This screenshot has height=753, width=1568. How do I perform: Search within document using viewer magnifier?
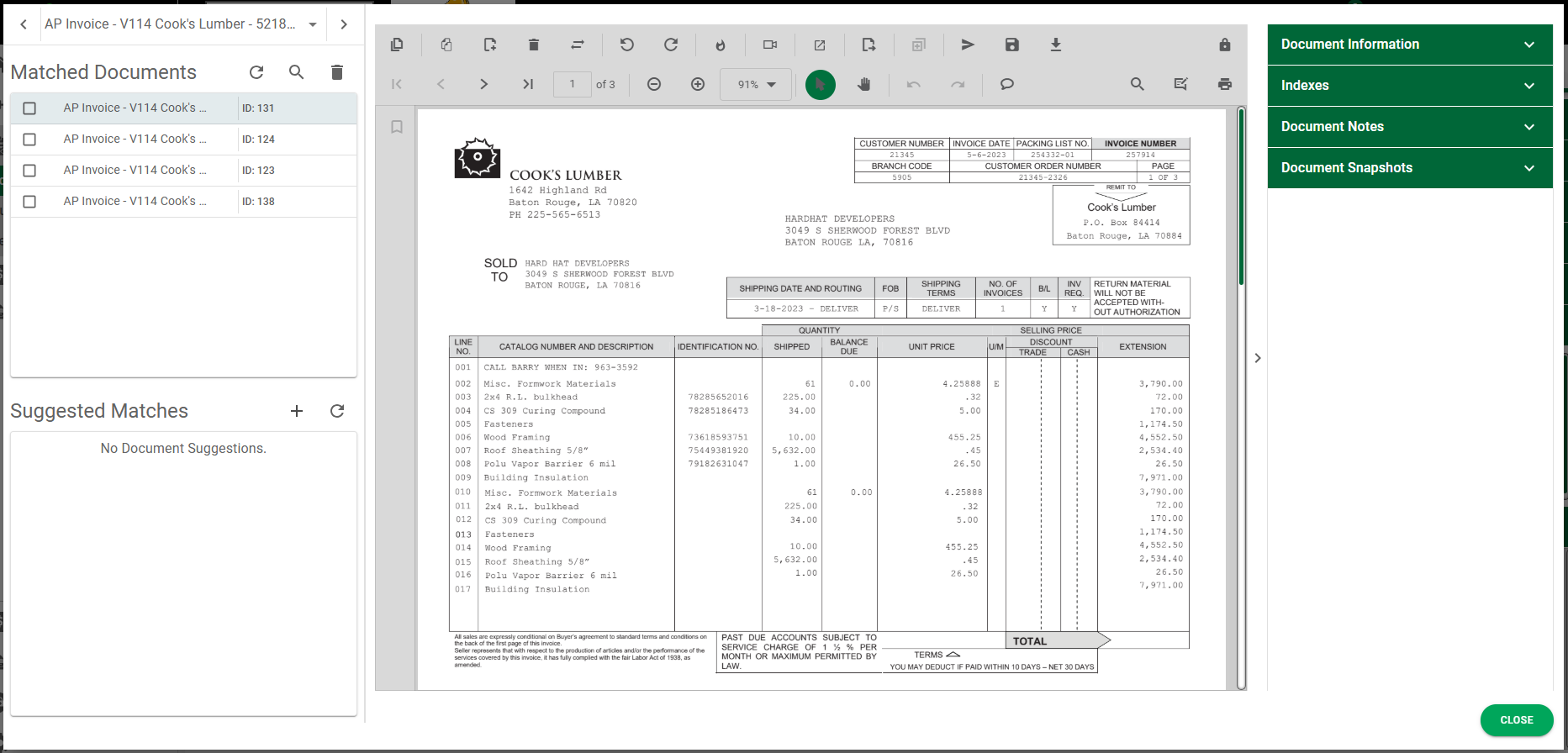click(x=1138, y=84)
